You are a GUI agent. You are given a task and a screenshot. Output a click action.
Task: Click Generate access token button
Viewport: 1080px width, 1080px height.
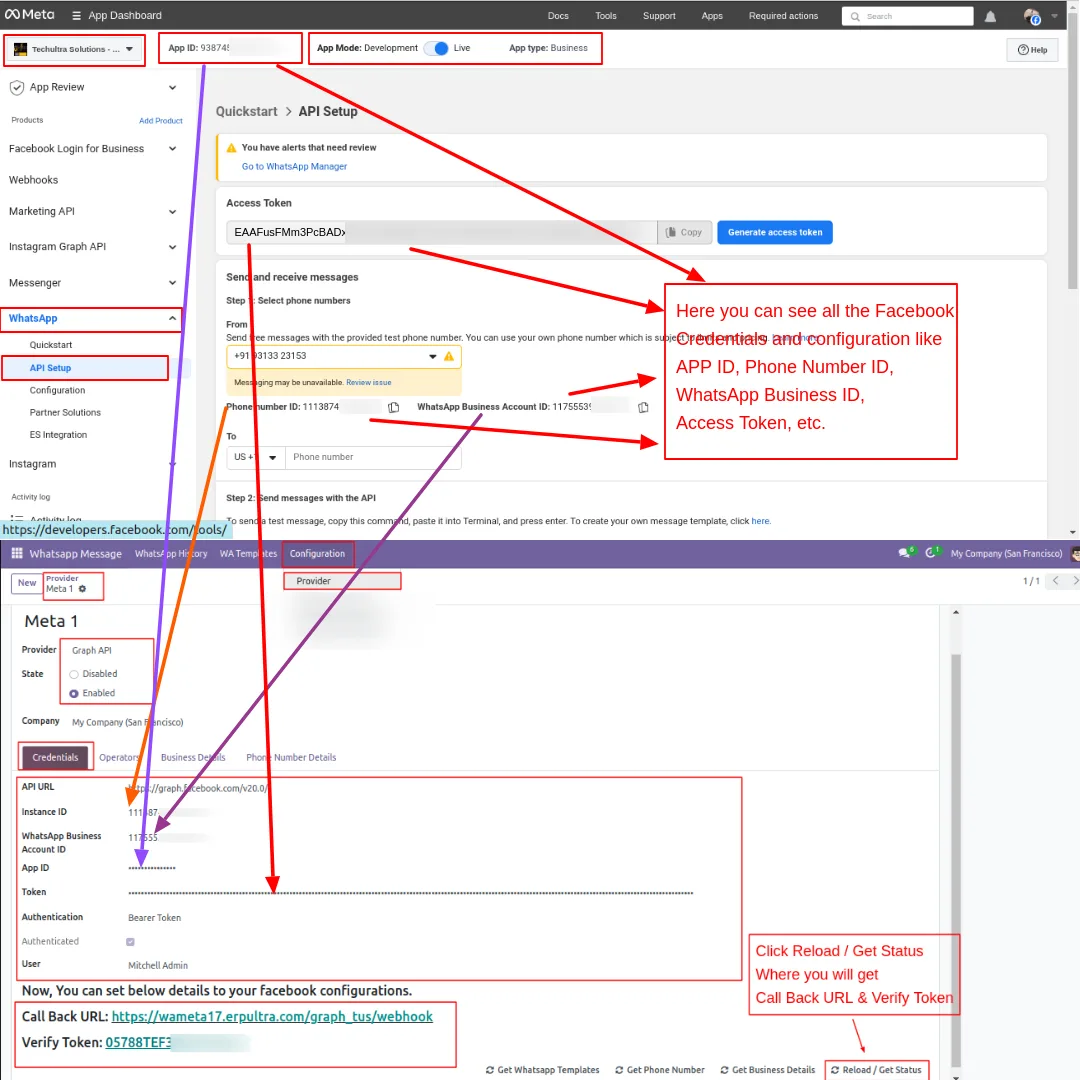pos(775,233)
